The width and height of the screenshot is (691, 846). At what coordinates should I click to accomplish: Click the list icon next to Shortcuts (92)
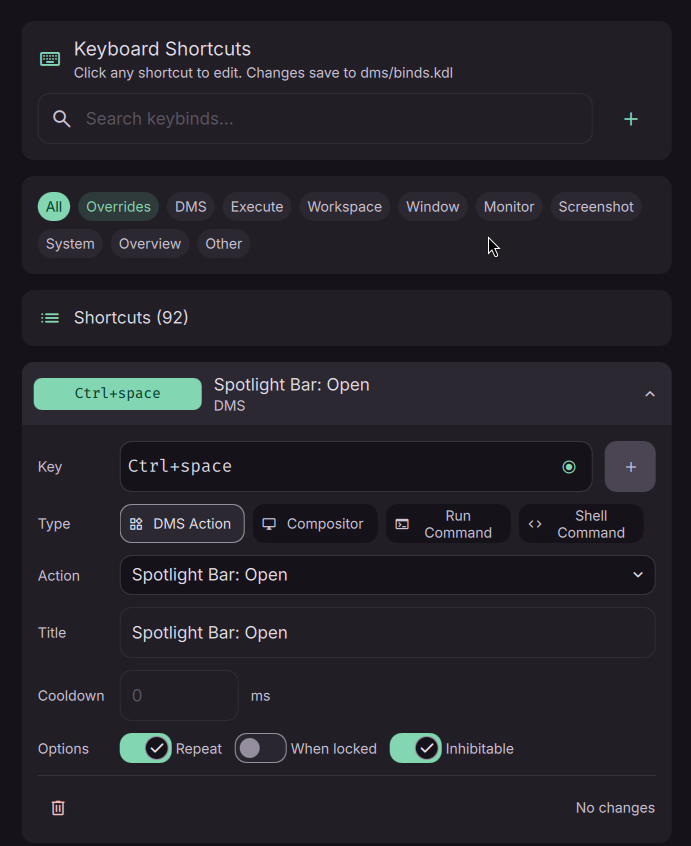(50, 318)
